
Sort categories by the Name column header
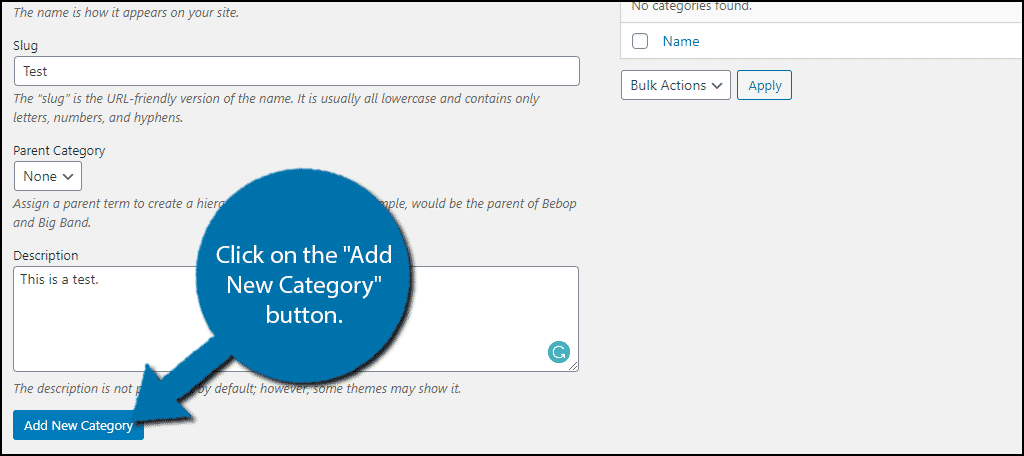[680, 41]
